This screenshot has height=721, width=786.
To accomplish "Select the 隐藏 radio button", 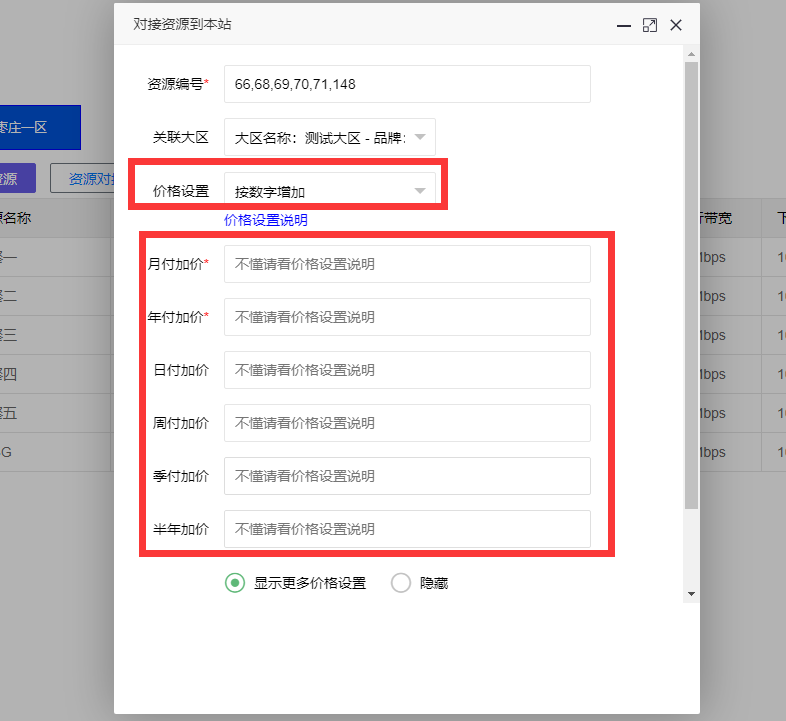I will pyautogui.click(x=401, y=583).
